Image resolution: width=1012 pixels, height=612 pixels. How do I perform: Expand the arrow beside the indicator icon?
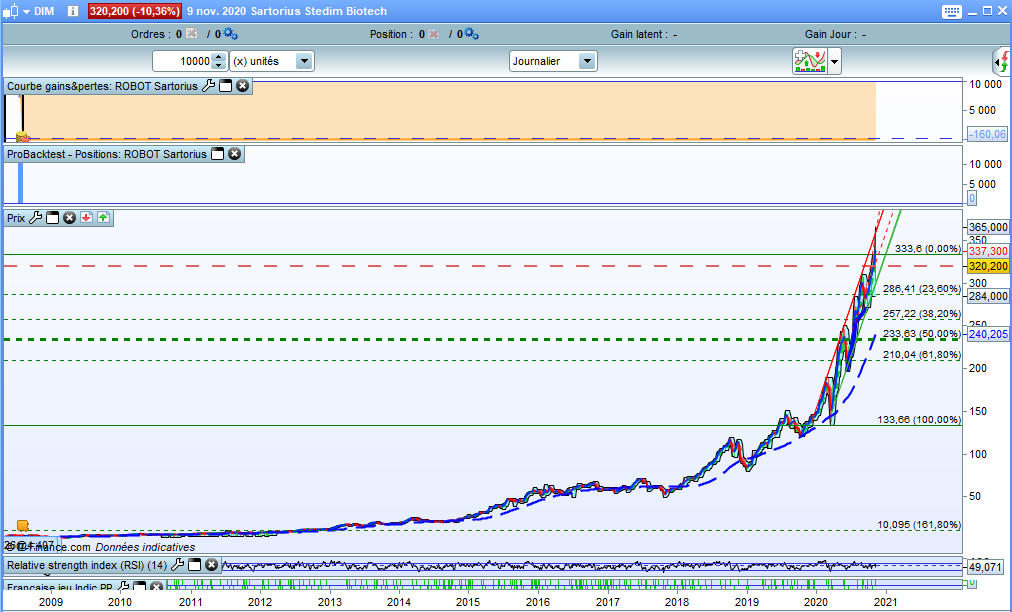pyautogui.click(x=835, y=62)
